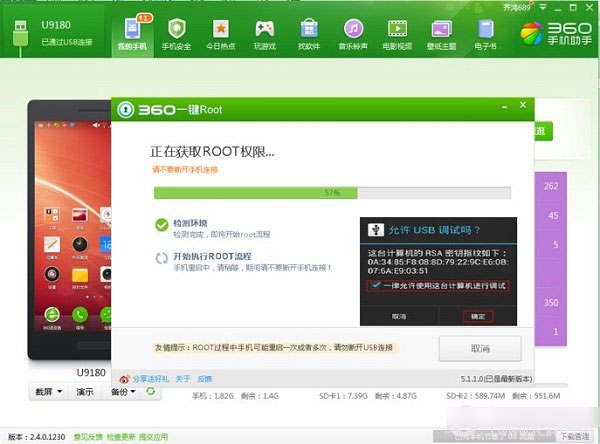Screen dimensions: 600x444
Task: Close the 360一键Root dialog
Action: pyautogui.click(x=523, y=105)
